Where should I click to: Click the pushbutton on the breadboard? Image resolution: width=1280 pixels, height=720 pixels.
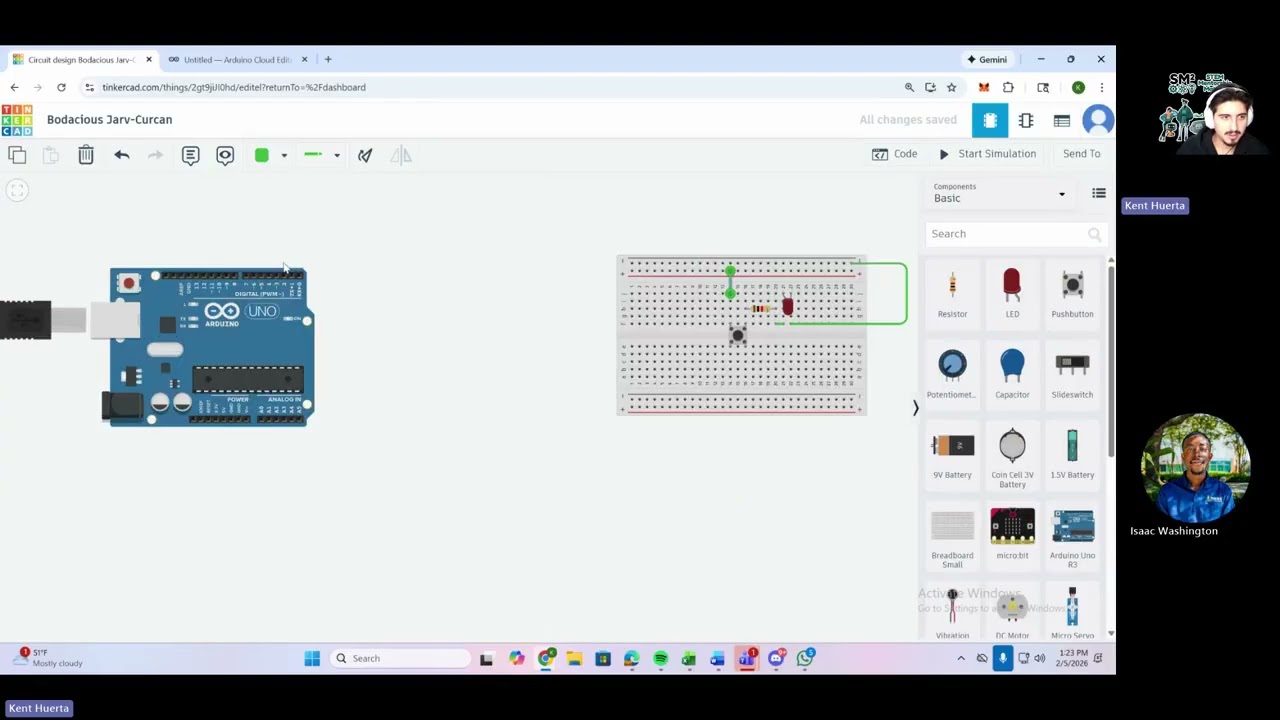point(738,335)
